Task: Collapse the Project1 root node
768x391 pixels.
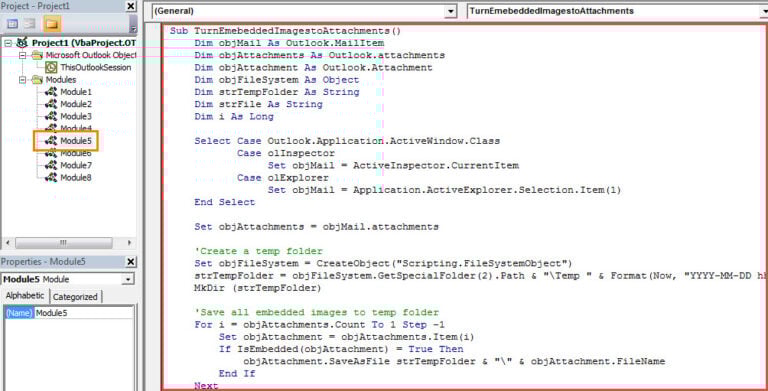Action: [7, 43]
